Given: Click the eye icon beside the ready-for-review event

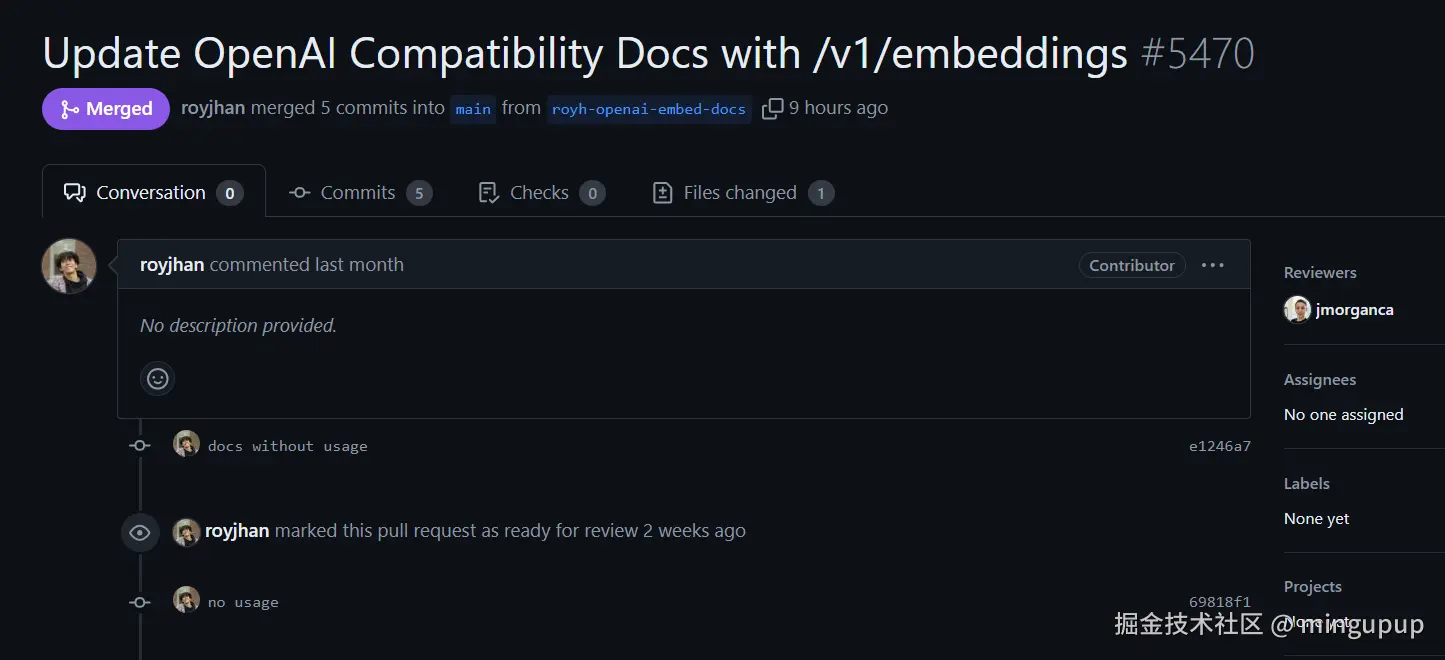Looking at the screenshot, I should 139,532.
